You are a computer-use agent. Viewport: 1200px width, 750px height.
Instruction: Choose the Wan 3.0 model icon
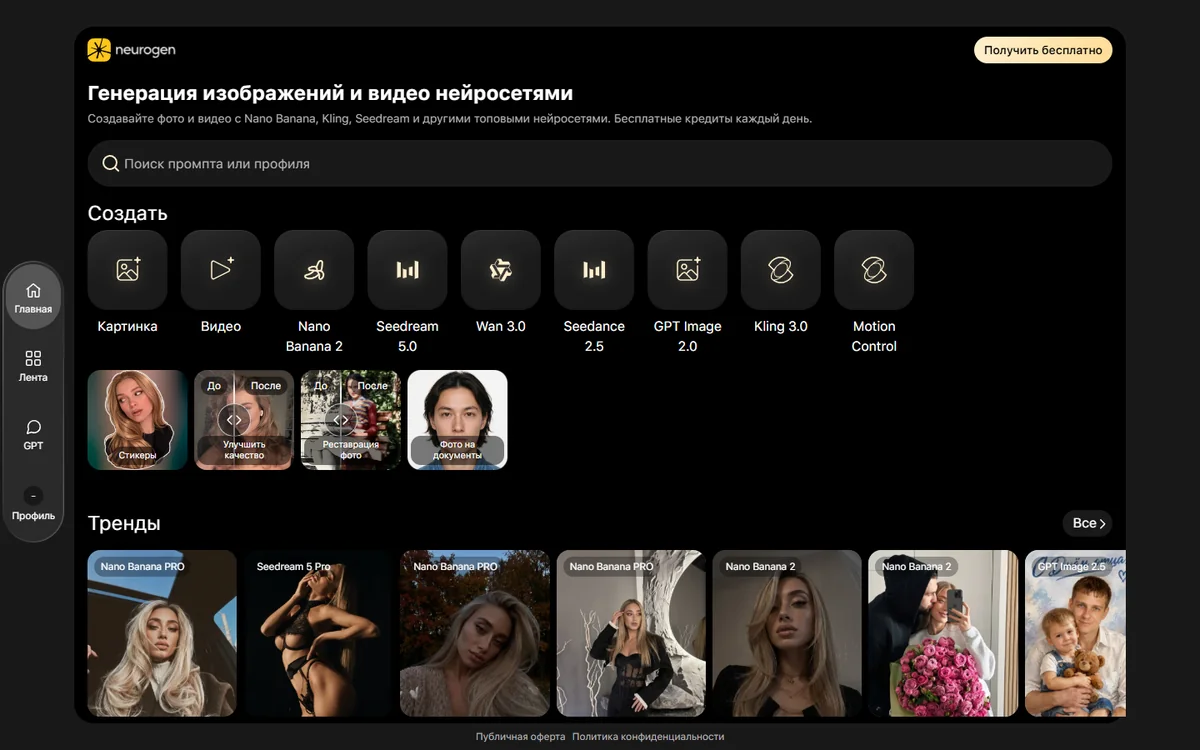pyautogui.click(x=501, y=270)
